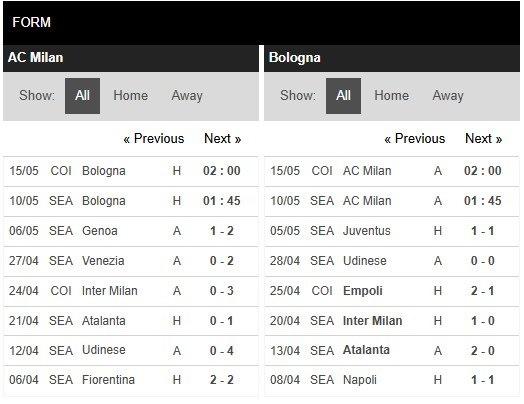Click the 02 : 00 kickoff time for AC Milan
The width and height of the screenshot is (524, 404).
tap(222, 171)
